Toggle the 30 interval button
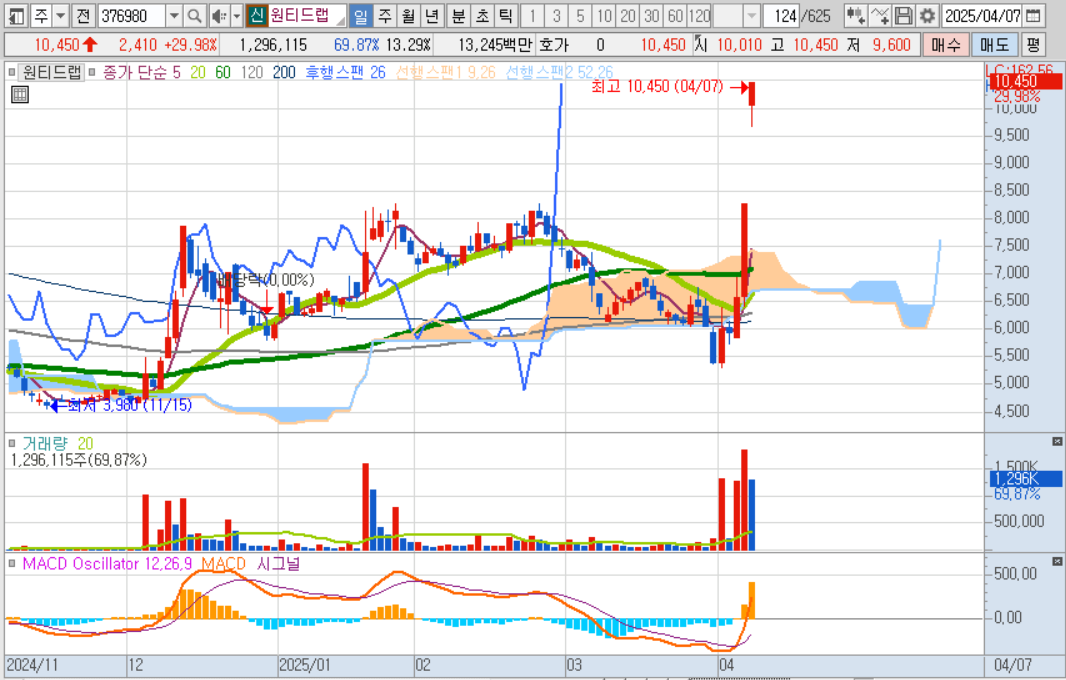The height and width of the screenshot is (680, 1066). click(x=651, y=15)
